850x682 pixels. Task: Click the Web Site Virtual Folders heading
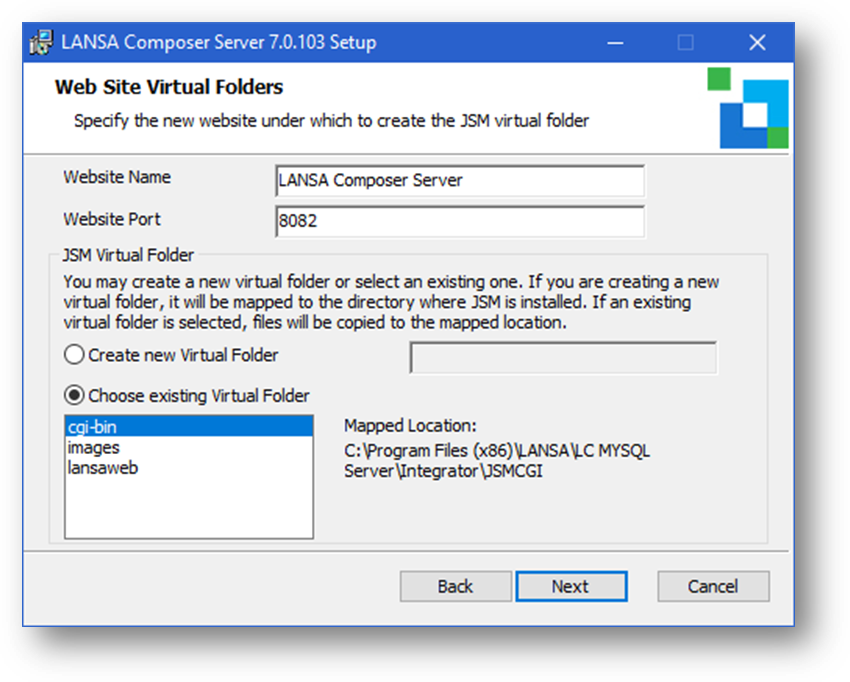(x=169, y=87)
